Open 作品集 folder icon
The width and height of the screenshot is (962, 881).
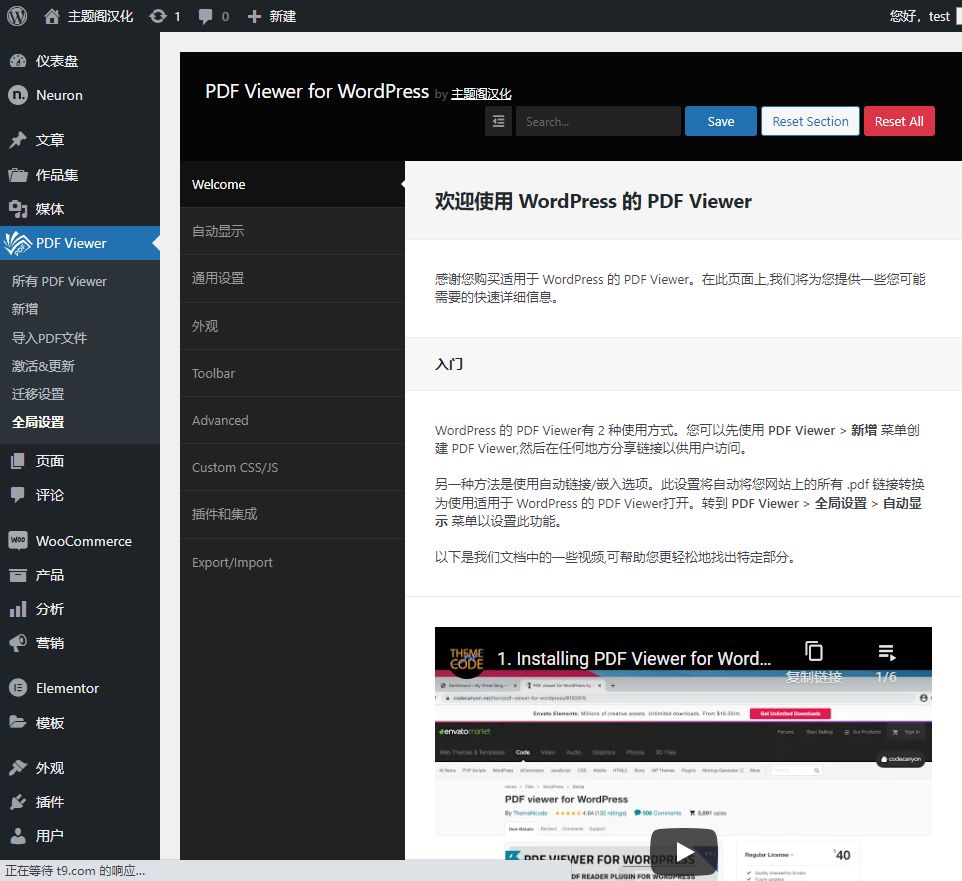(18, 175)
